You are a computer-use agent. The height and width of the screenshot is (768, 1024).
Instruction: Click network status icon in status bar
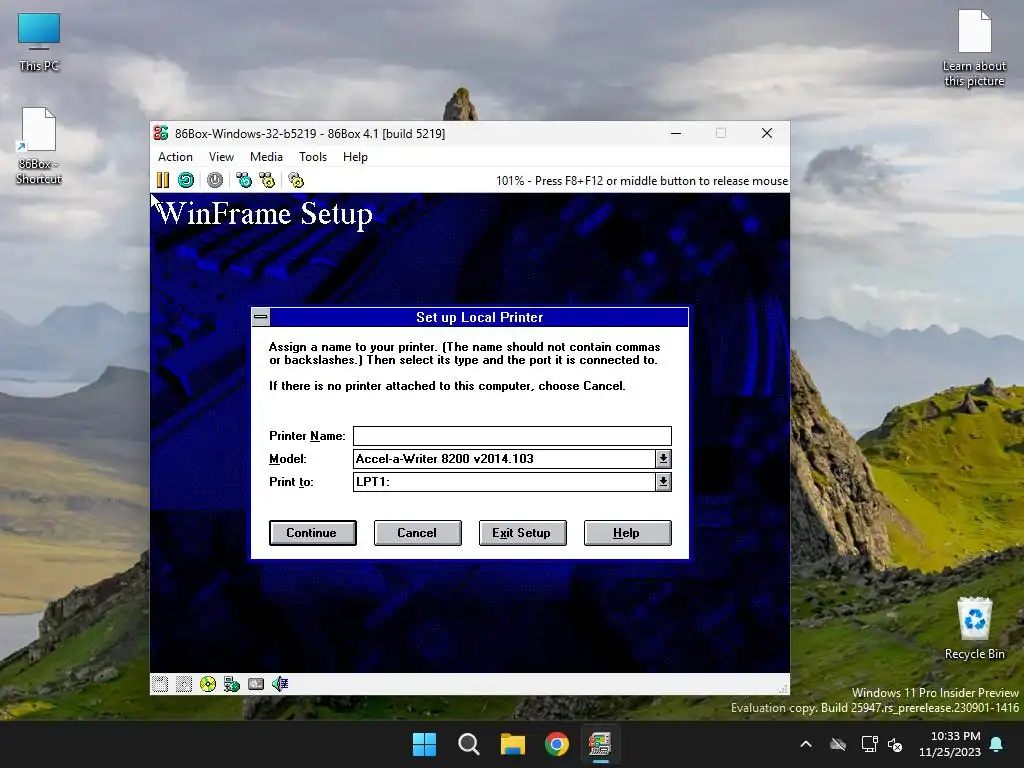click(232, 684)
